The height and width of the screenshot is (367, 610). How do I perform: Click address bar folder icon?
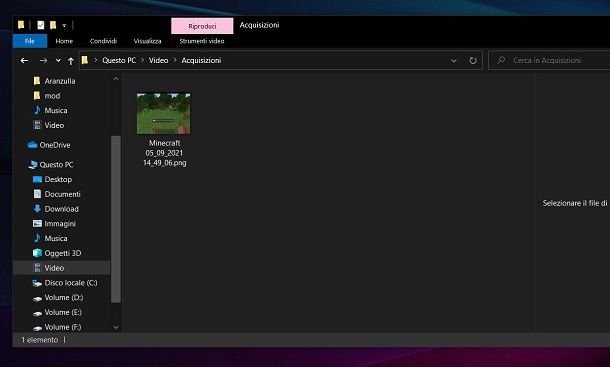tap(84, 60)
